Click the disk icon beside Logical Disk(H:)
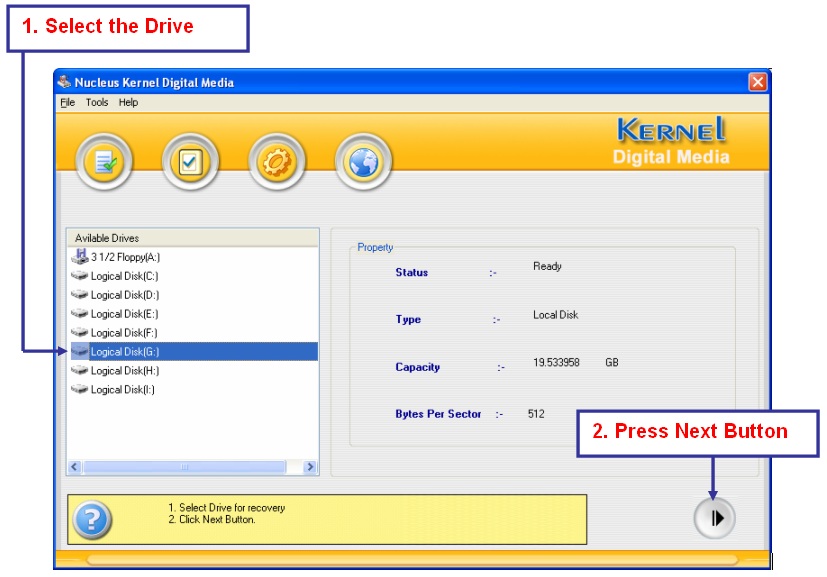This screenshot has height=577, width=827. pos(80,370)
